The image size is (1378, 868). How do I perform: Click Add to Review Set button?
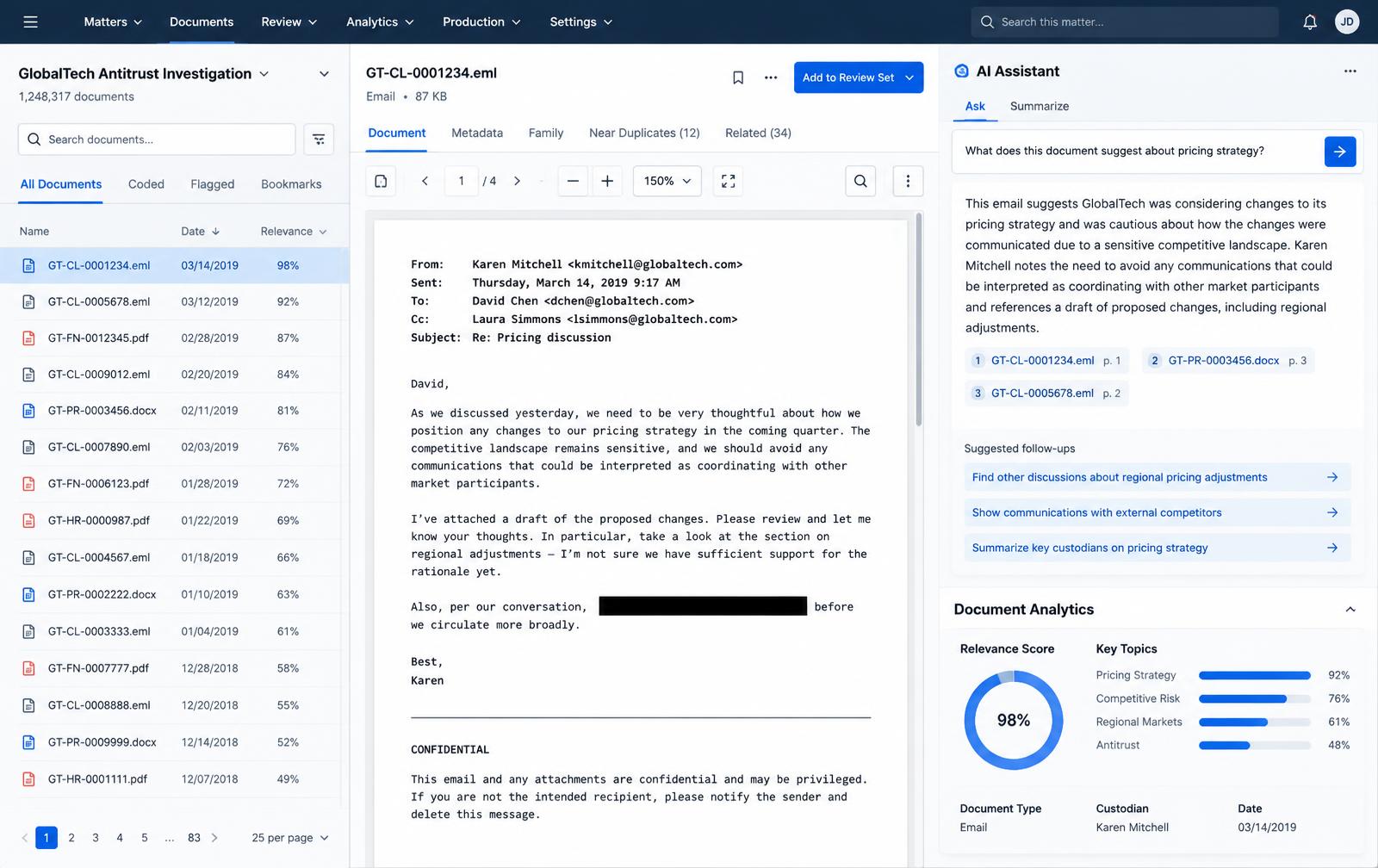click(x=859, y=77)
